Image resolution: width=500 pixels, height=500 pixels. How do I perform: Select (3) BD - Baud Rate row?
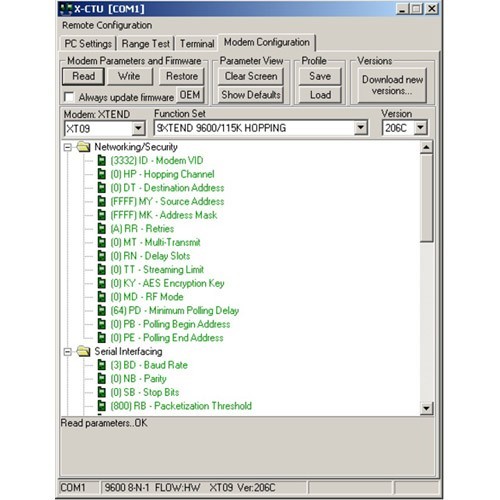(x=149, y=365)
